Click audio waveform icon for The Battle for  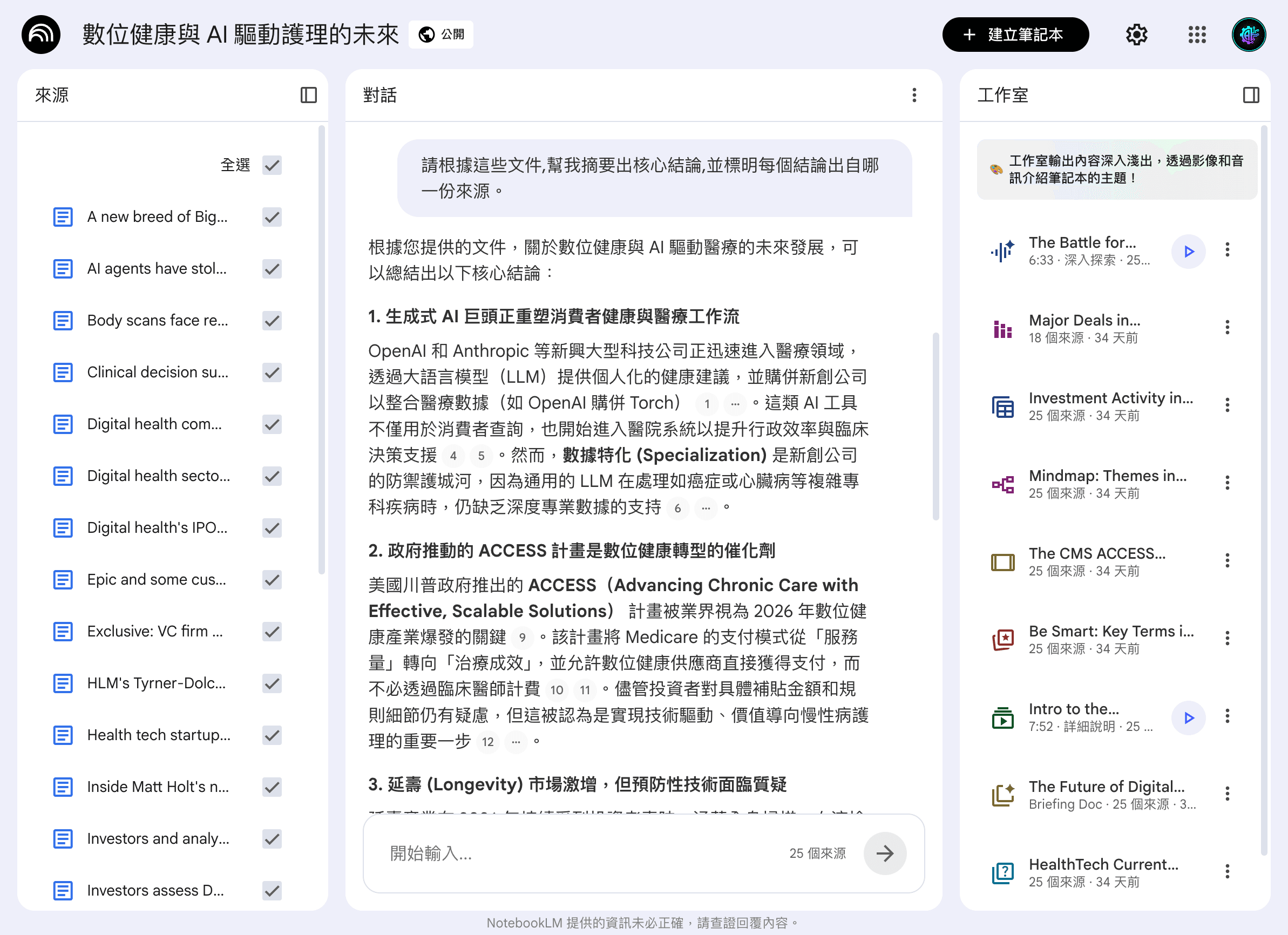(1002, 250)
